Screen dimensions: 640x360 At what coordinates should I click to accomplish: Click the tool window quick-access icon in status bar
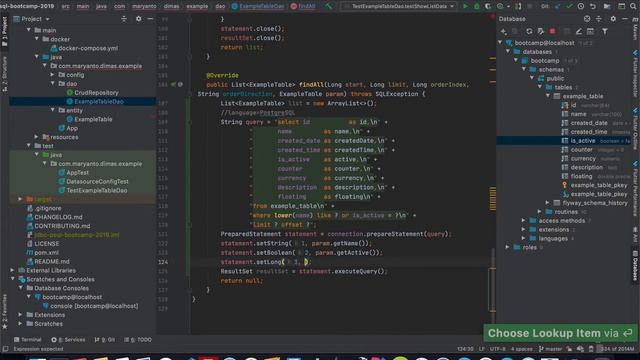[5, 349]
